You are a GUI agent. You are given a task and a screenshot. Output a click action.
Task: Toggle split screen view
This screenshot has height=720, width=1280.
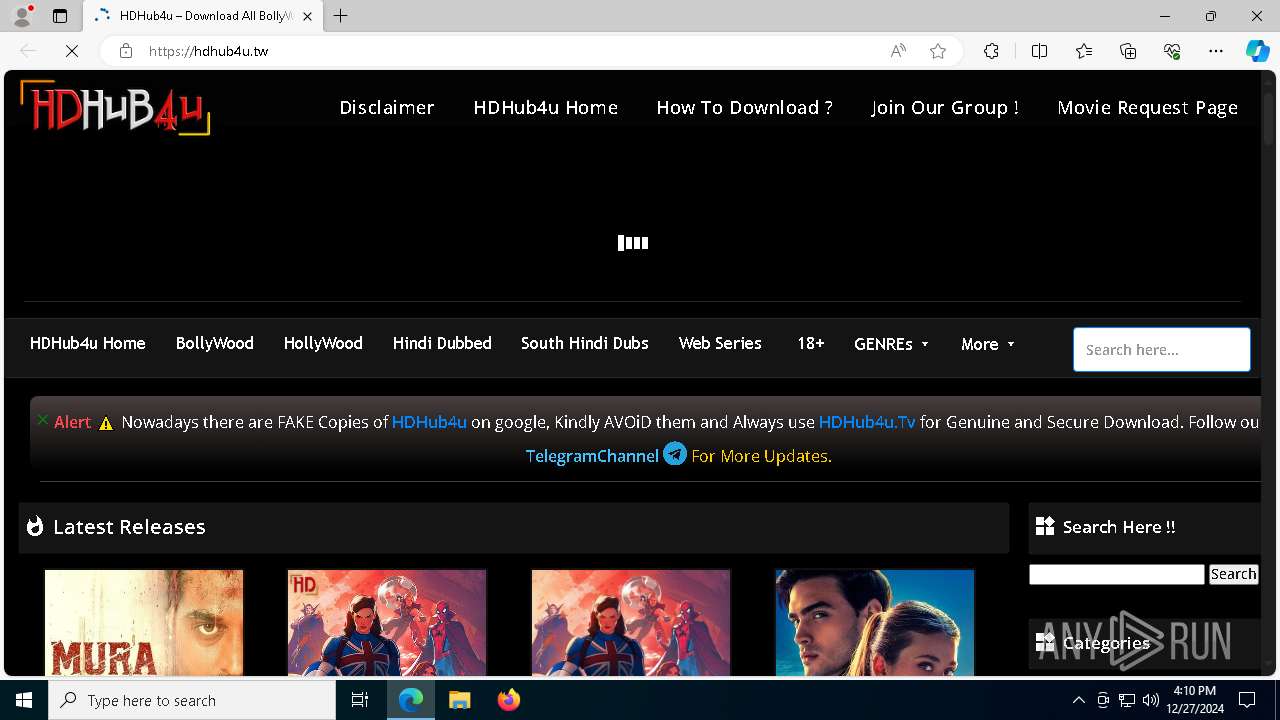[1039, 51]
